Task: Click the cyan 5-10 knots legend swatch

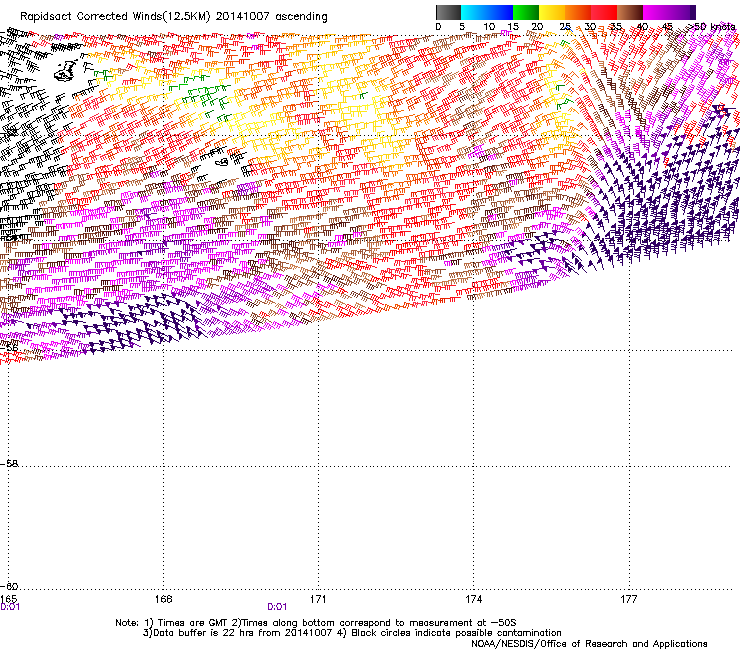Action: 474,12
